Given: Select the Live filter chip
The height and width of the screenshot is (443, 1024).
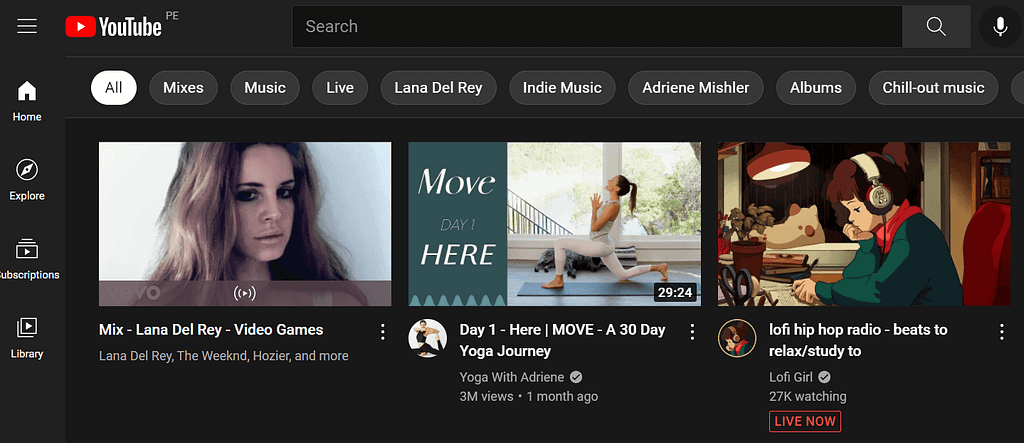Looking at the screenshot, I should (x=340, y=88).
